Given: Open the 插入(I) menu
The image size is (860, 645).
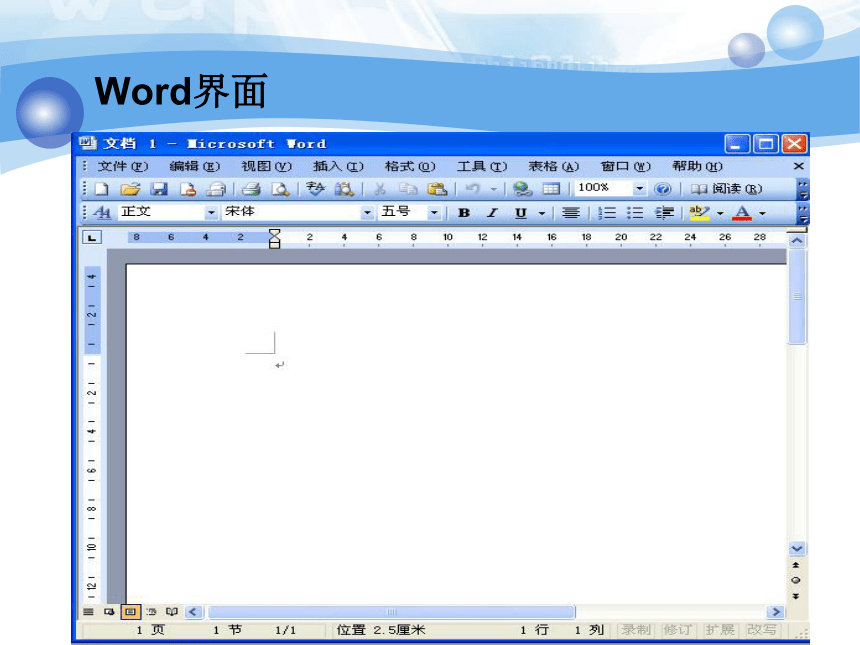Looking at the screenshot, I should pyautogui.click(x=338, y=166).
